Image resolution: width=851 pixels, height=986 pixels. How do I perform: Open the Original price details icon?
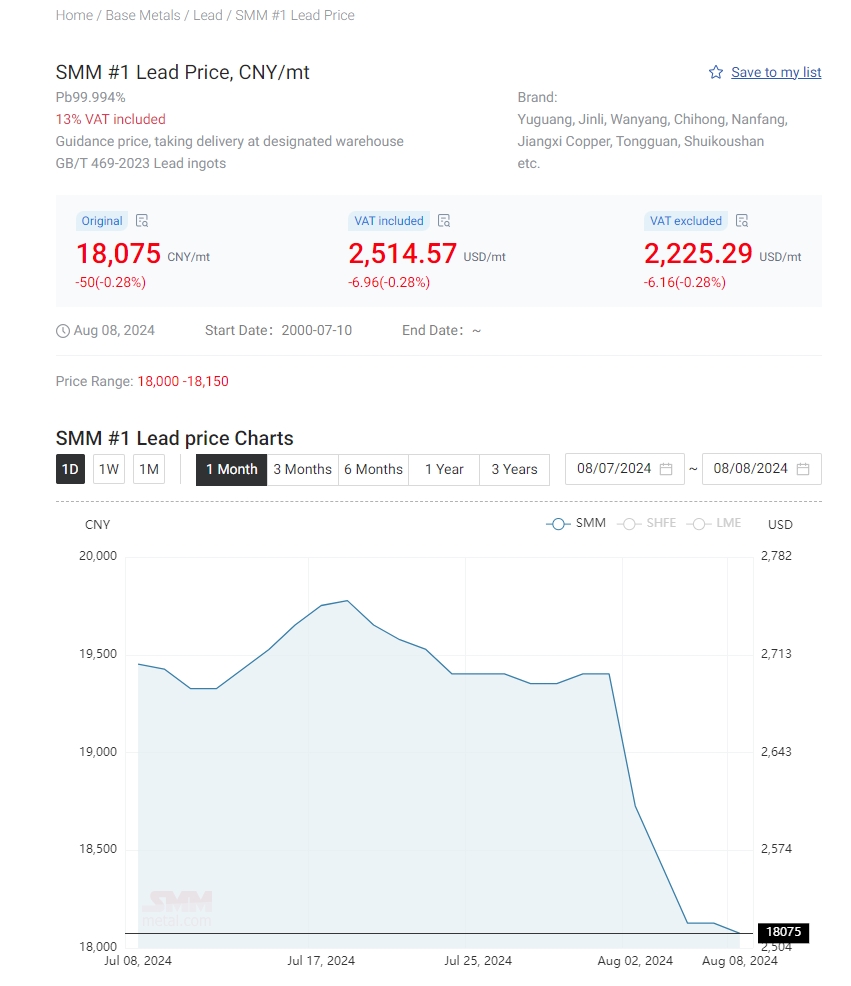point(142,221)
